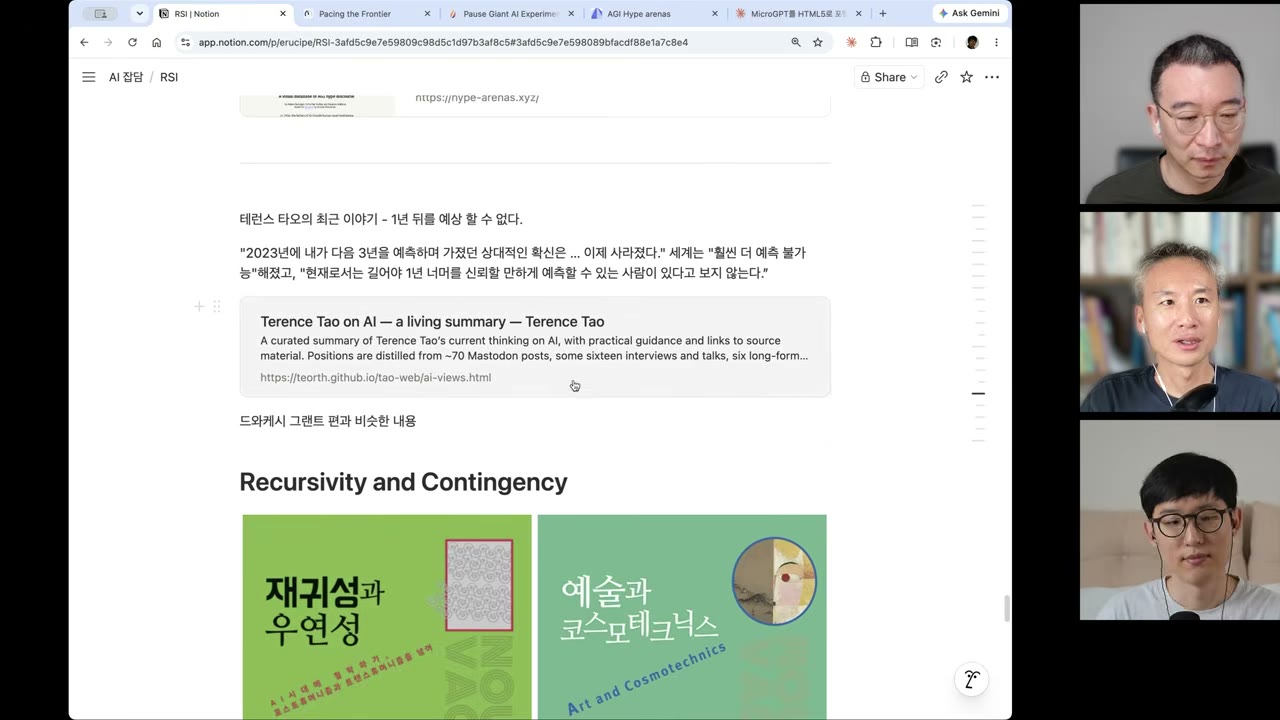
Task: Open the Terence Tao on AI bookmark card
Action: point(535,347)
